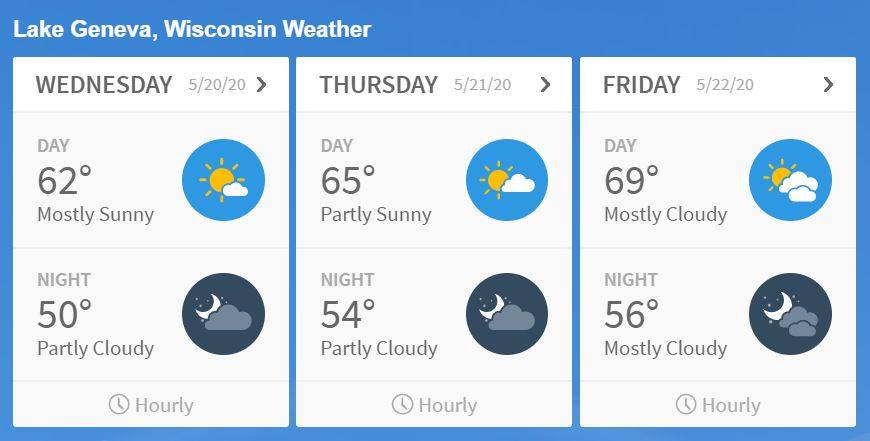Click Wednesday's mostly sunny day icon
The width and height of the screenshot is (870, 441).
[223, 180]
